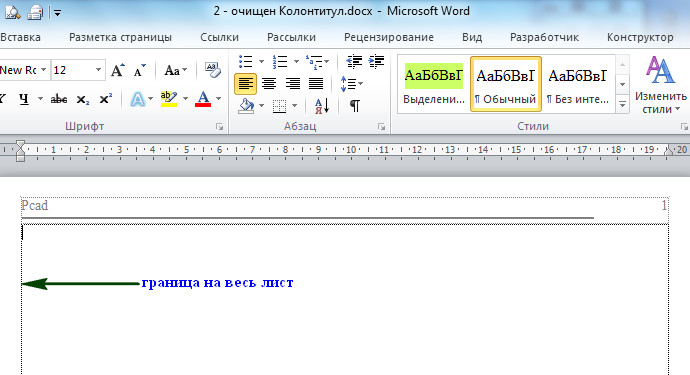Toggle underline formatting

24,99
